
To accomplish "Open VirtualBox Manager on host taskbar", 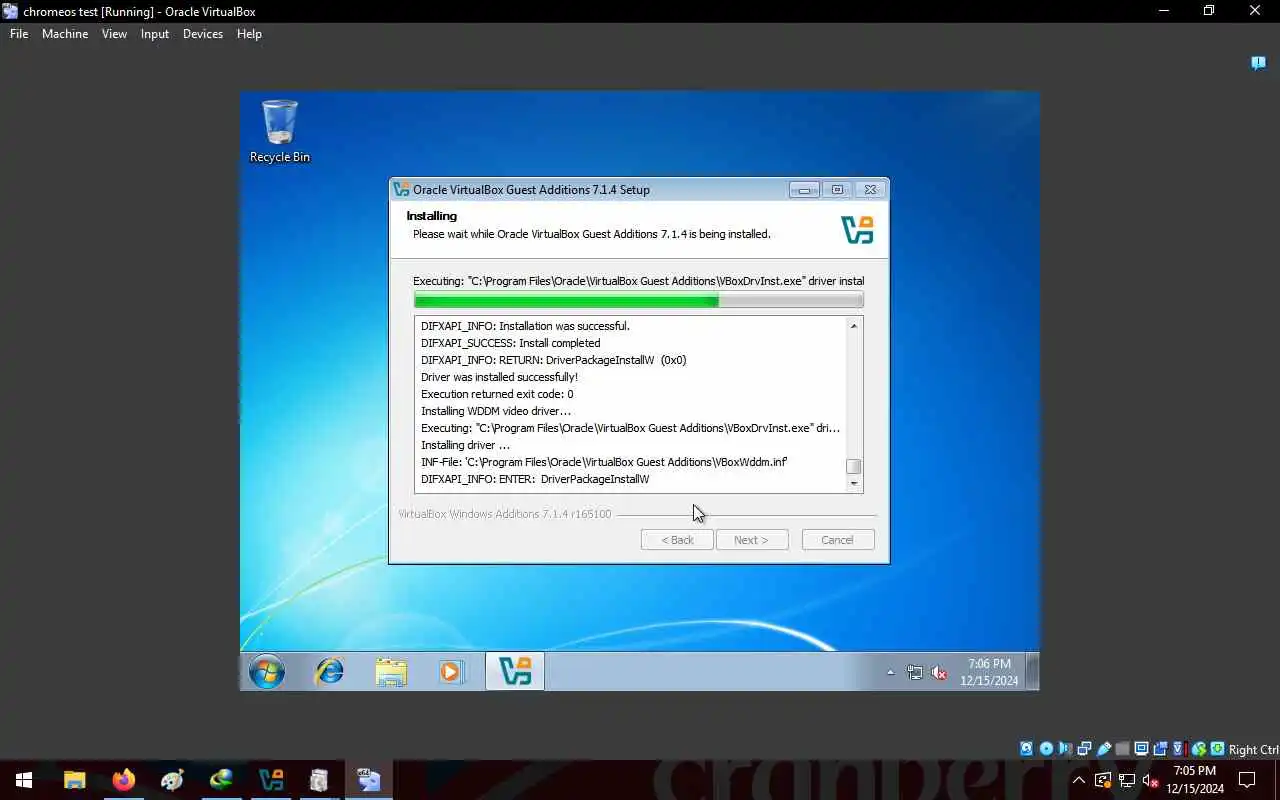I will point(271,780).
